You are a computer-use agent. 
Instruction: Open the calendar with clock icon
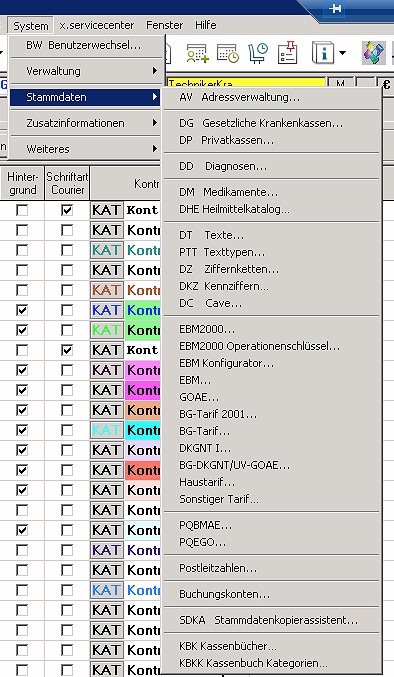tap(227, 53)
